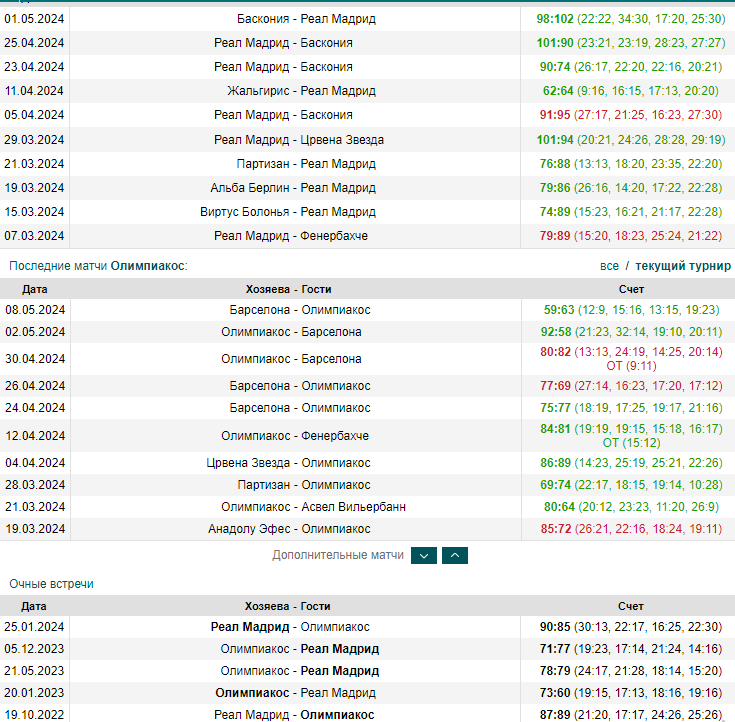Click red score 79:89 from 07.03.2024
735x722 pixels.
pos(555,235)
